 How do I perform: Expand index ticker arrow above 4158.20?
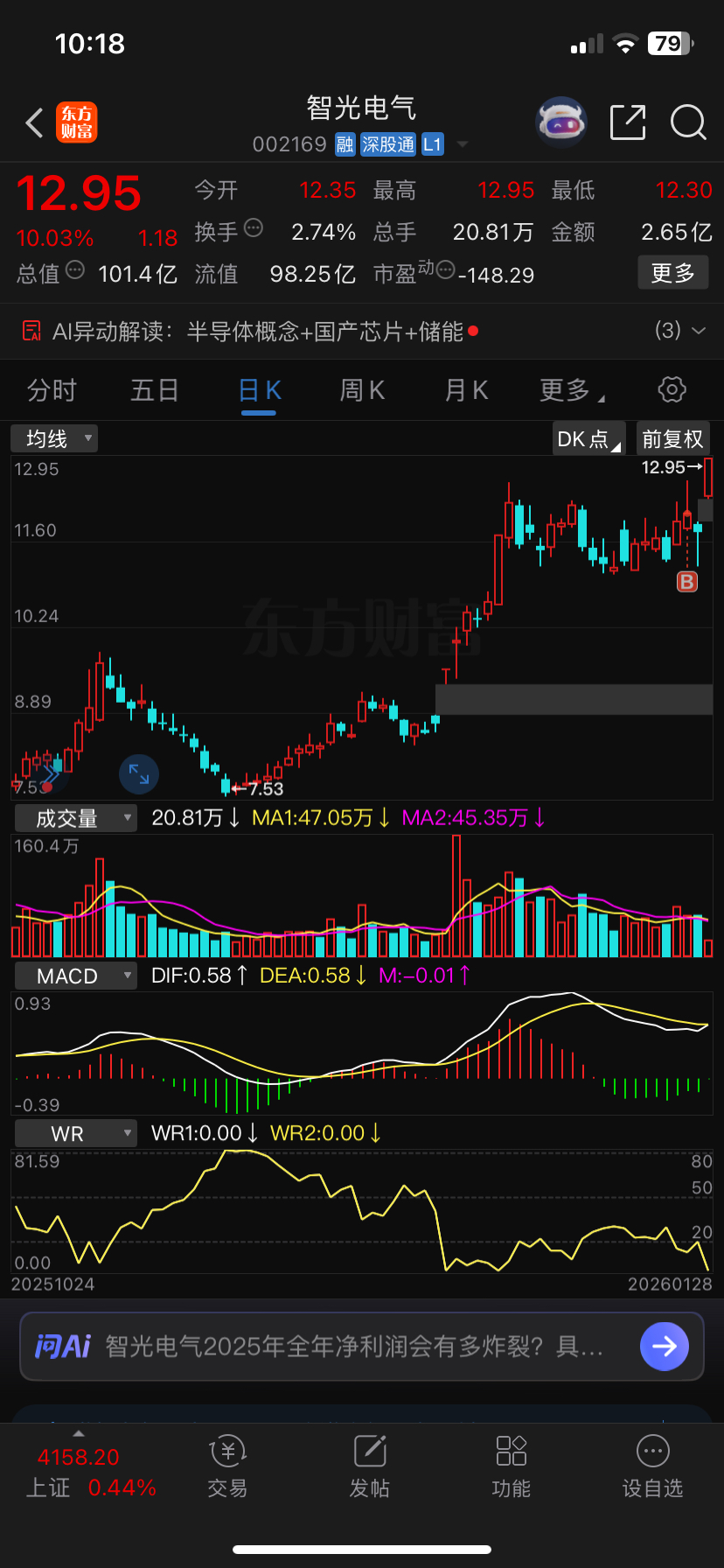point(79,1434)
